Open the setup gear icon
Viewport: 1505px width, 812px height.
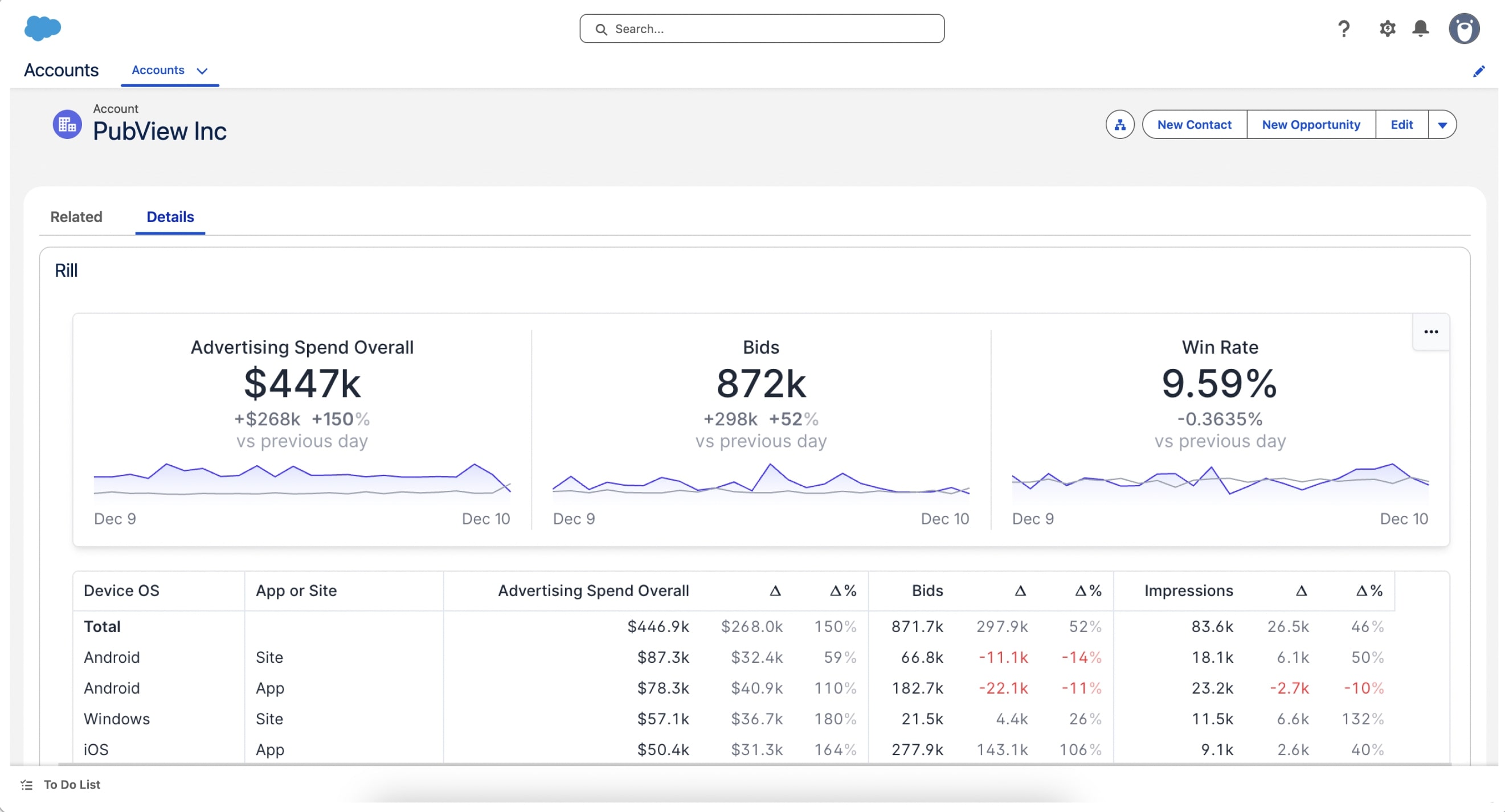(1387, 28)
